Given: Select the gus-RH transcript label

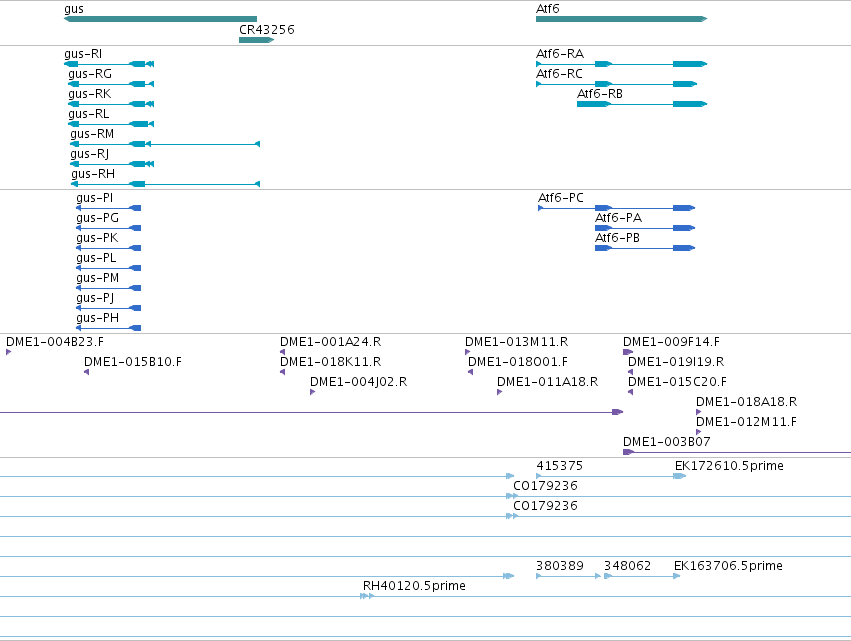Looking at the screenshot, I should pyautogui.click(x=93, y=174).
